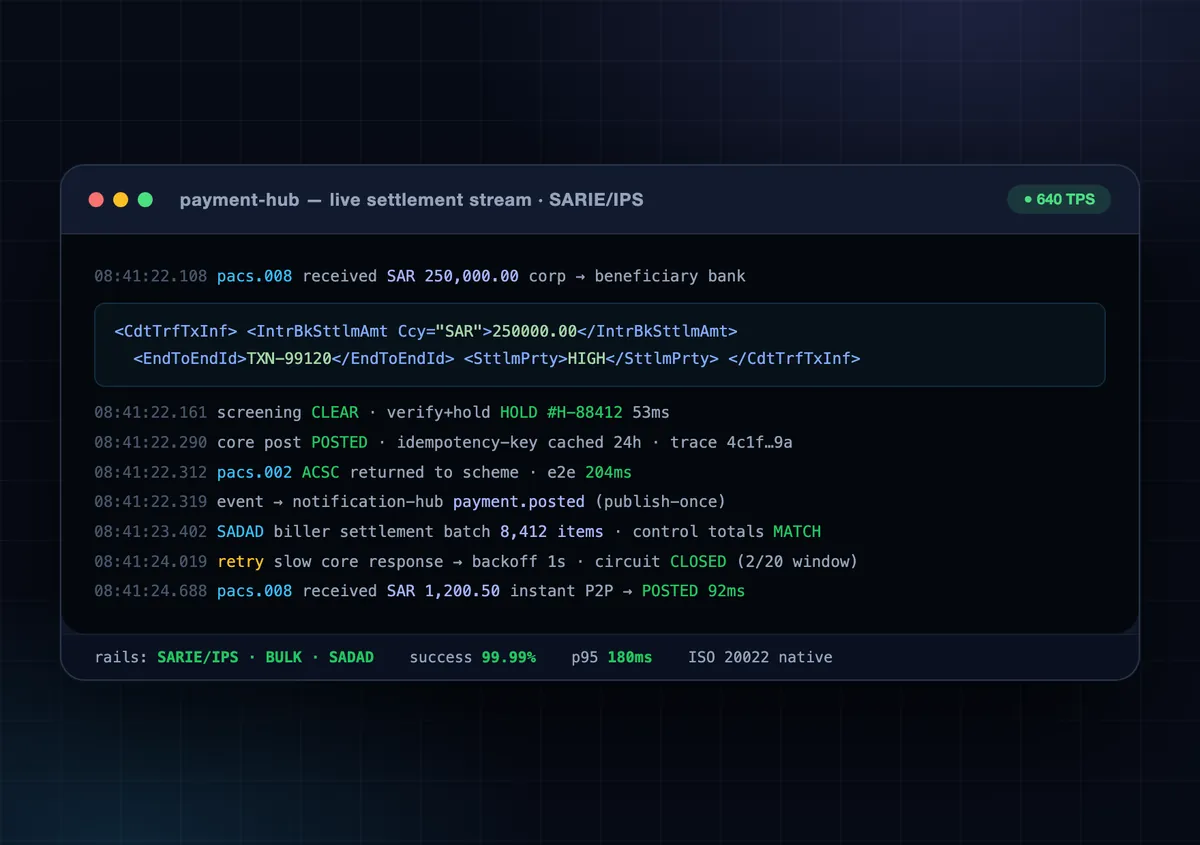Click the 'ACSC' status code
Image resolution: width=1200 pixels, height=845 pixels.
[321, 472]
